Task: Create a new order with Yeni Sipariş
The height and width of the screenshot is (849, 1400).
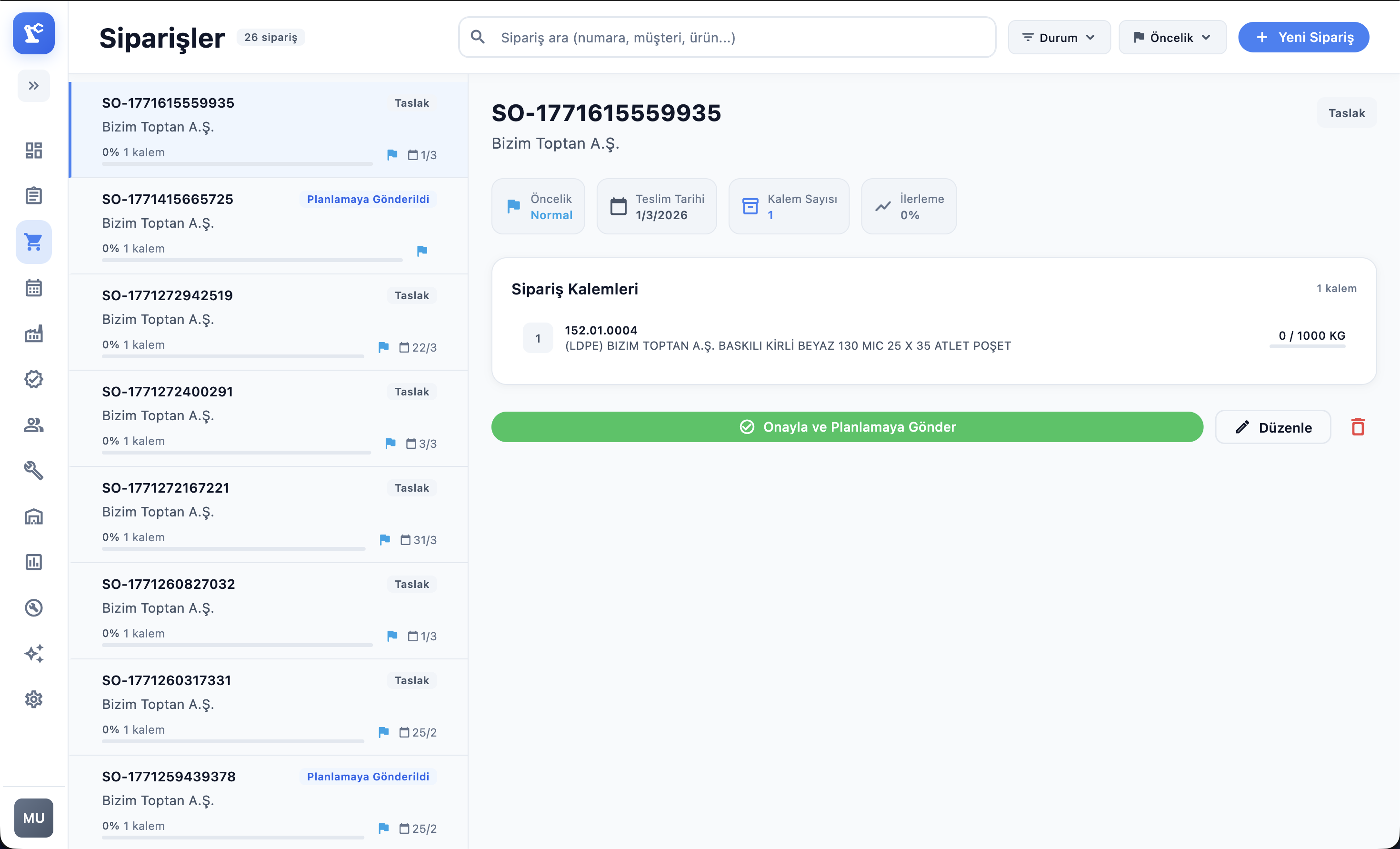Action: tap(1303, 38)
